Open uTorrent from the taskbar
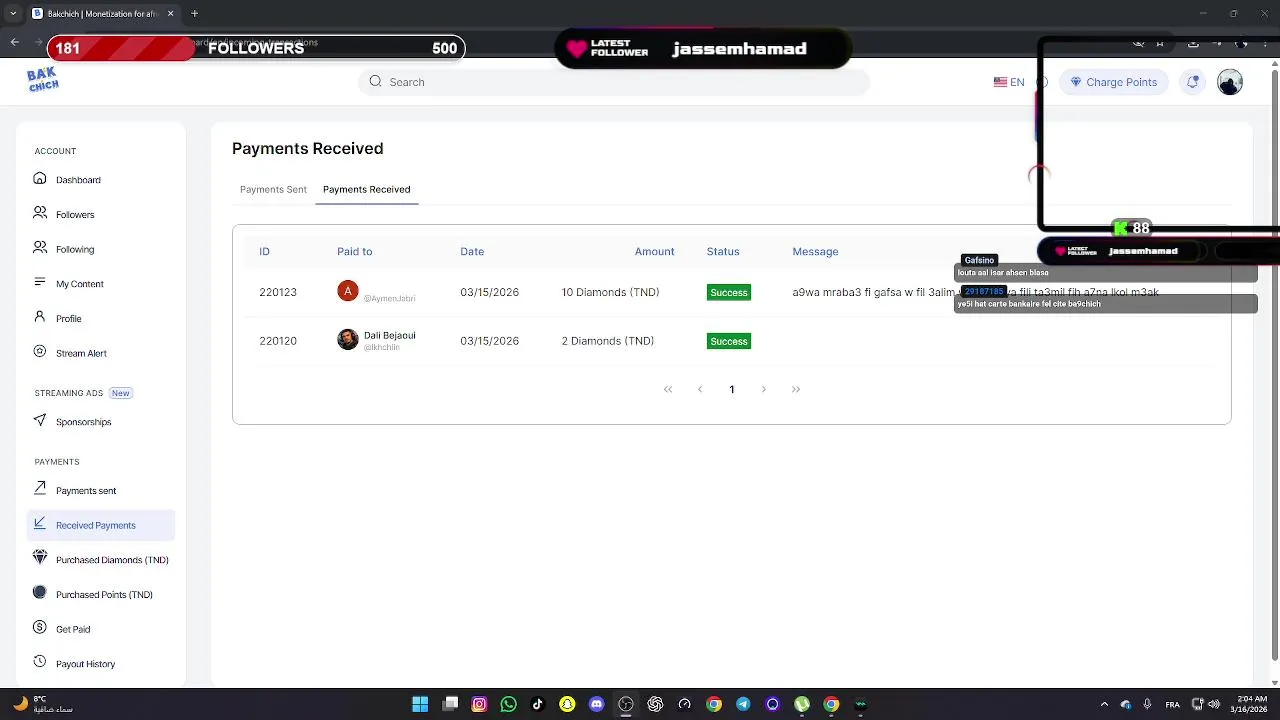This screenshot has height=720, width=1280. (801, 704)
